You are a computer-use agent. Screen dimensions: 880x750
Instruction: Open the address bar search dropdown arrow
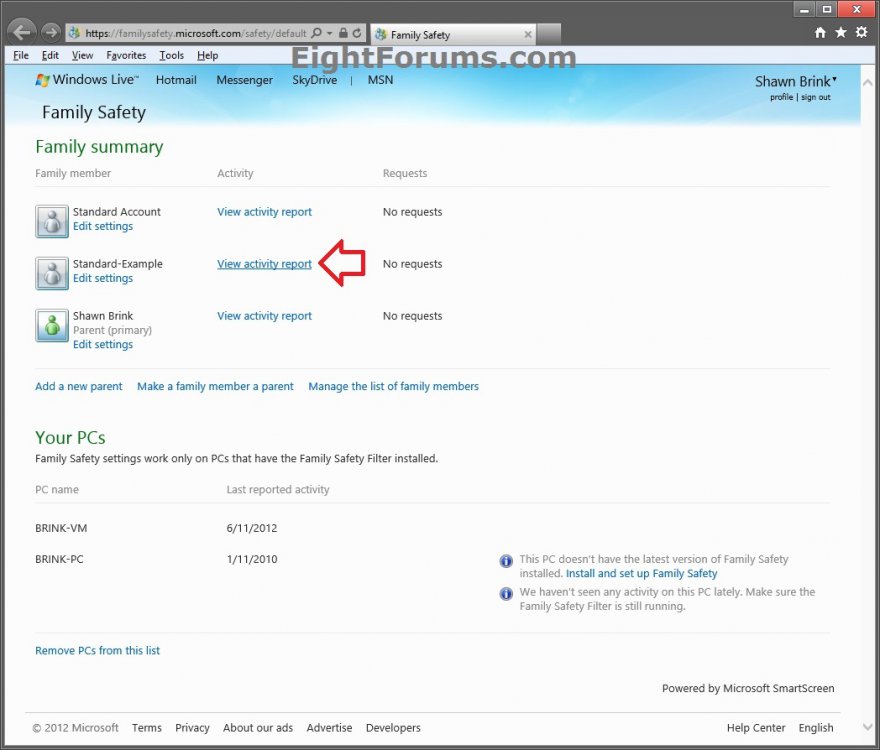coord(329,34)
